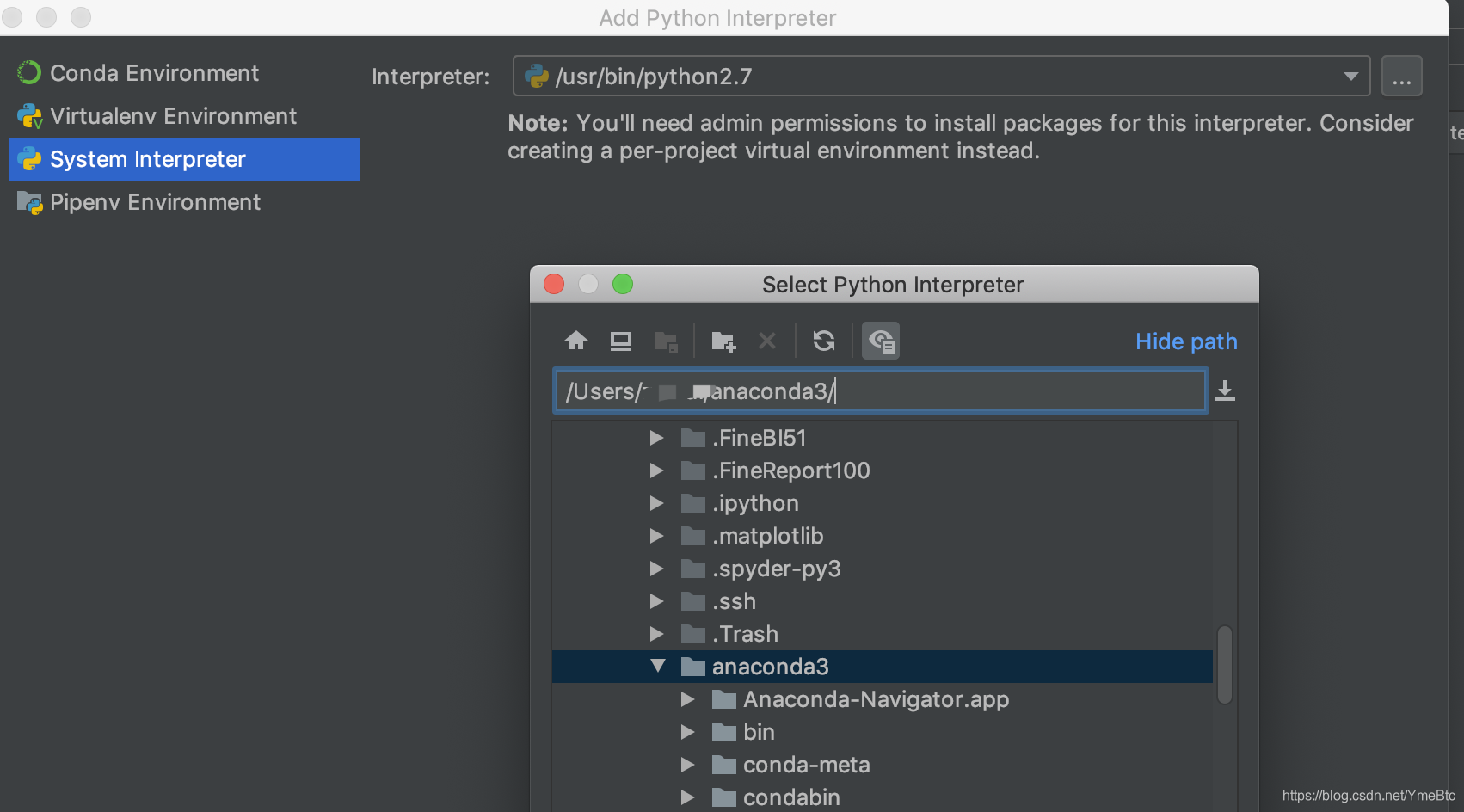Image resolution: width=1464 pixels, height=812 pixels.
Task: Click Delete (X) toolbar icon
Action: (x=767, y=341)
